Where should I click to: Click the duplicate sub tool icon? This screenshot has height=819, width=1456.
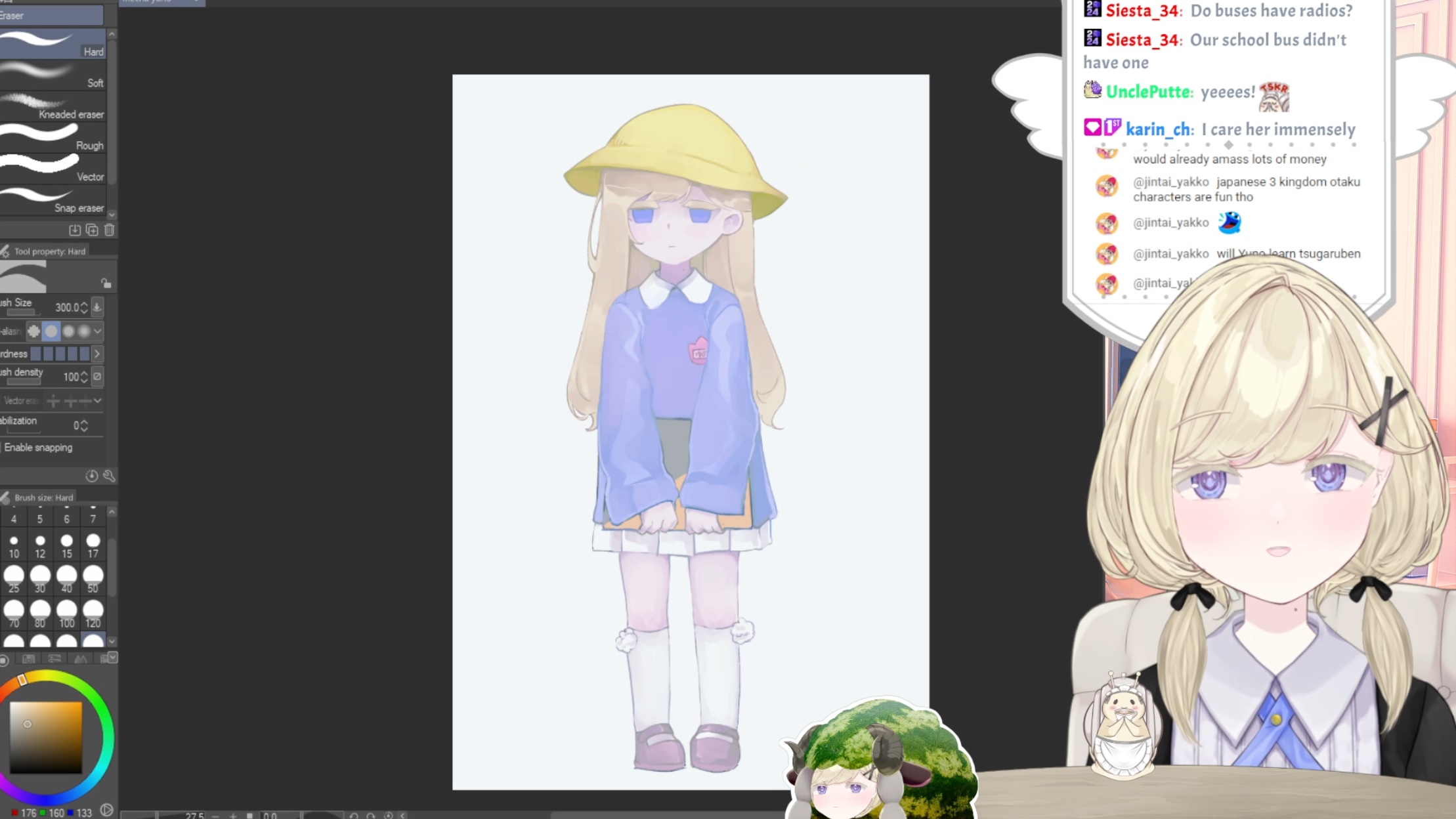point(92,230)
